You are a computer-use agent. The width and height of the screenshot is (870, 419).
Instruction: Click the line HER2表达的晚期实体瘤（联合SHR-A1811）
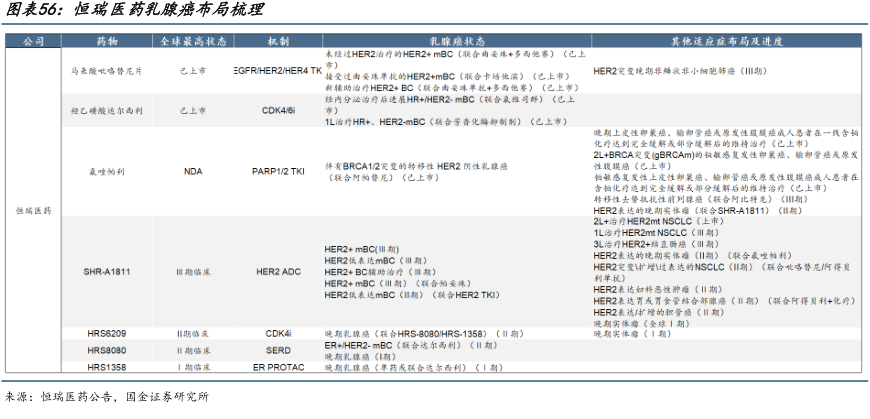698,210
